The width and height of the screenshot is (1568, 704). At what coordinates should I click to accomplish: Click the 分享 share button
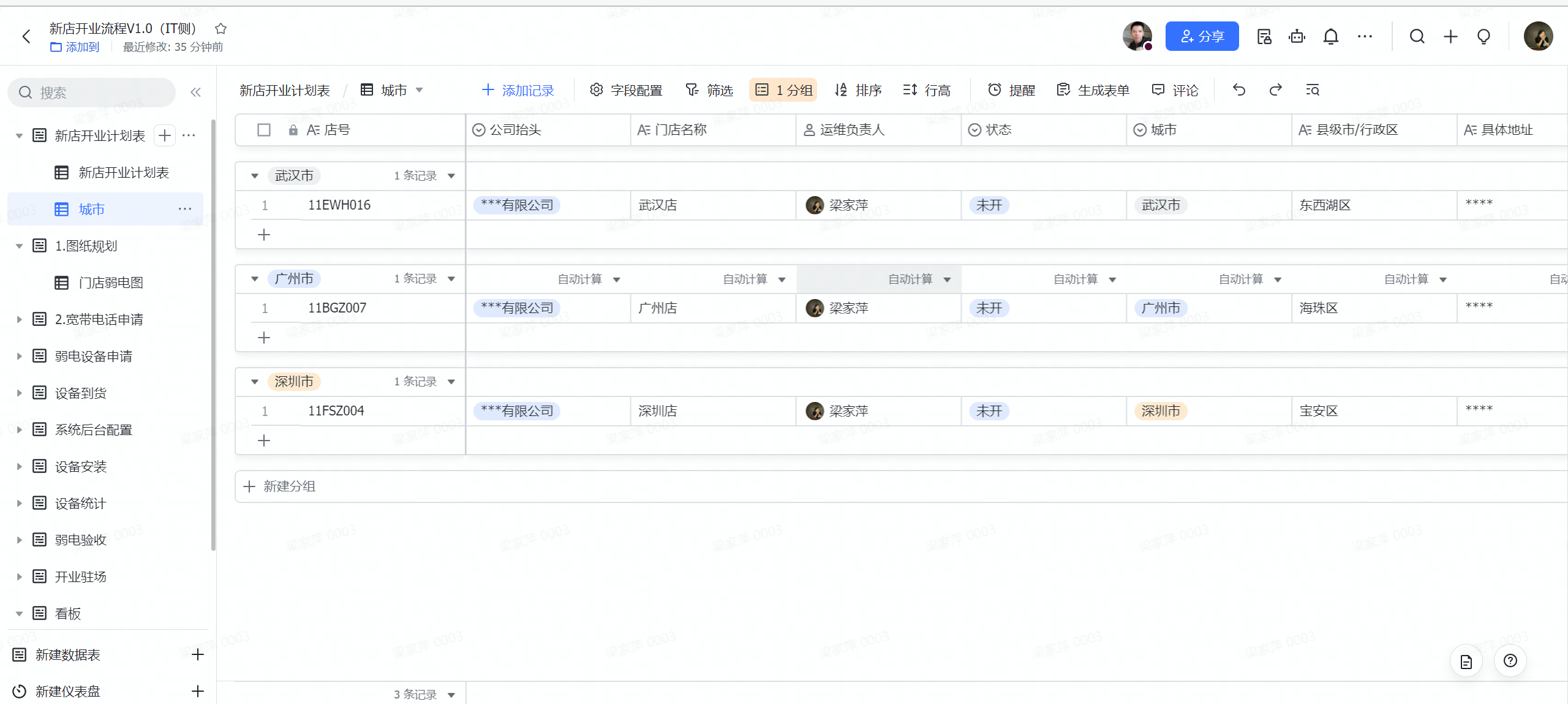[x=1202, y=36]
